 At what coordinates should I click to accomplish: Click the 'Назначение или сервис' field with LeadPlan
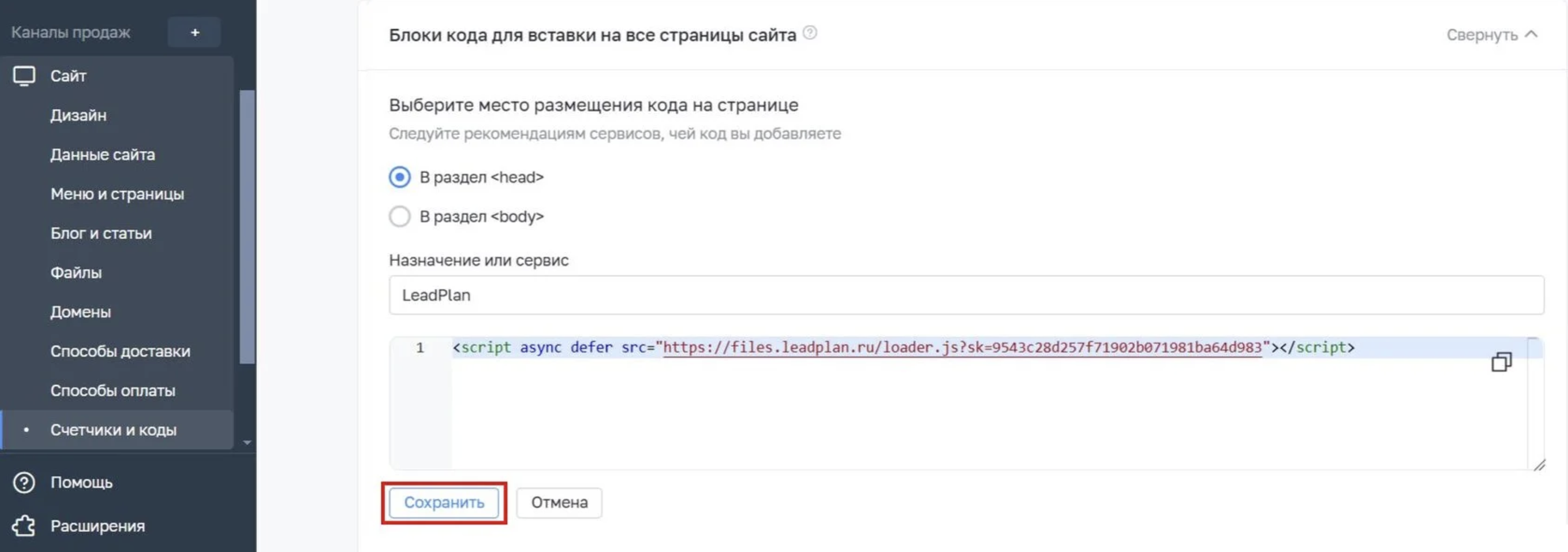(x=966, y=295)
